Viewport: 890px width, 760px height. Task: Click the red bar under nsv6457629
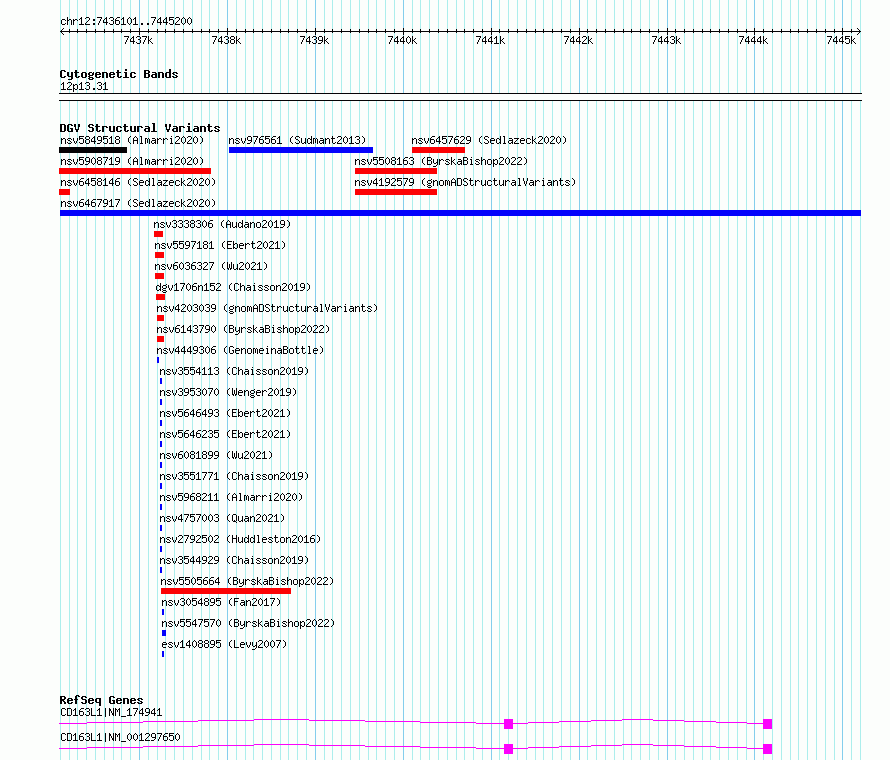438,150
